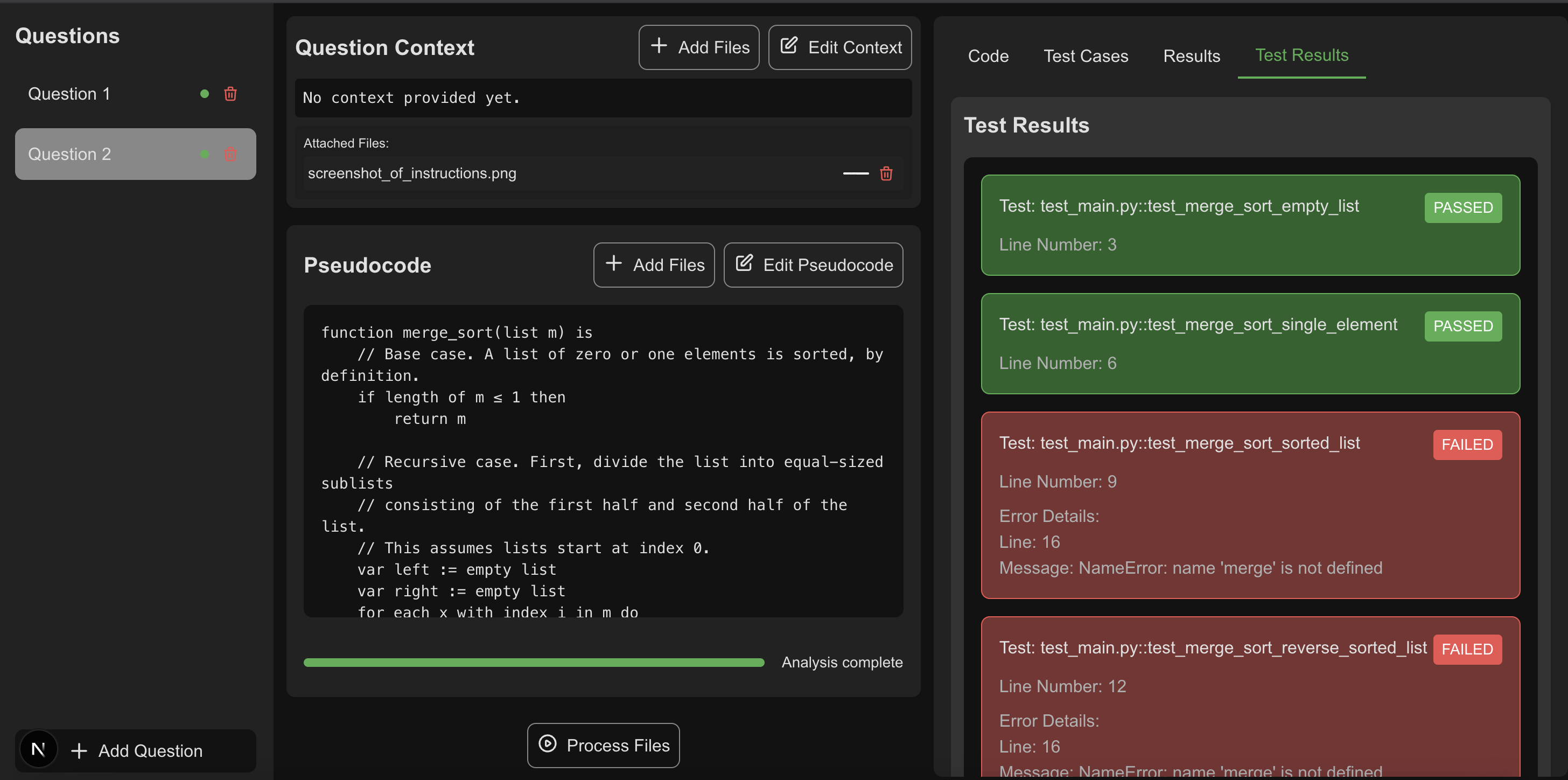Screen dimensions: 1568x780
Task: Open the Test Cases tab
Action: click(x=1086, y=56)
